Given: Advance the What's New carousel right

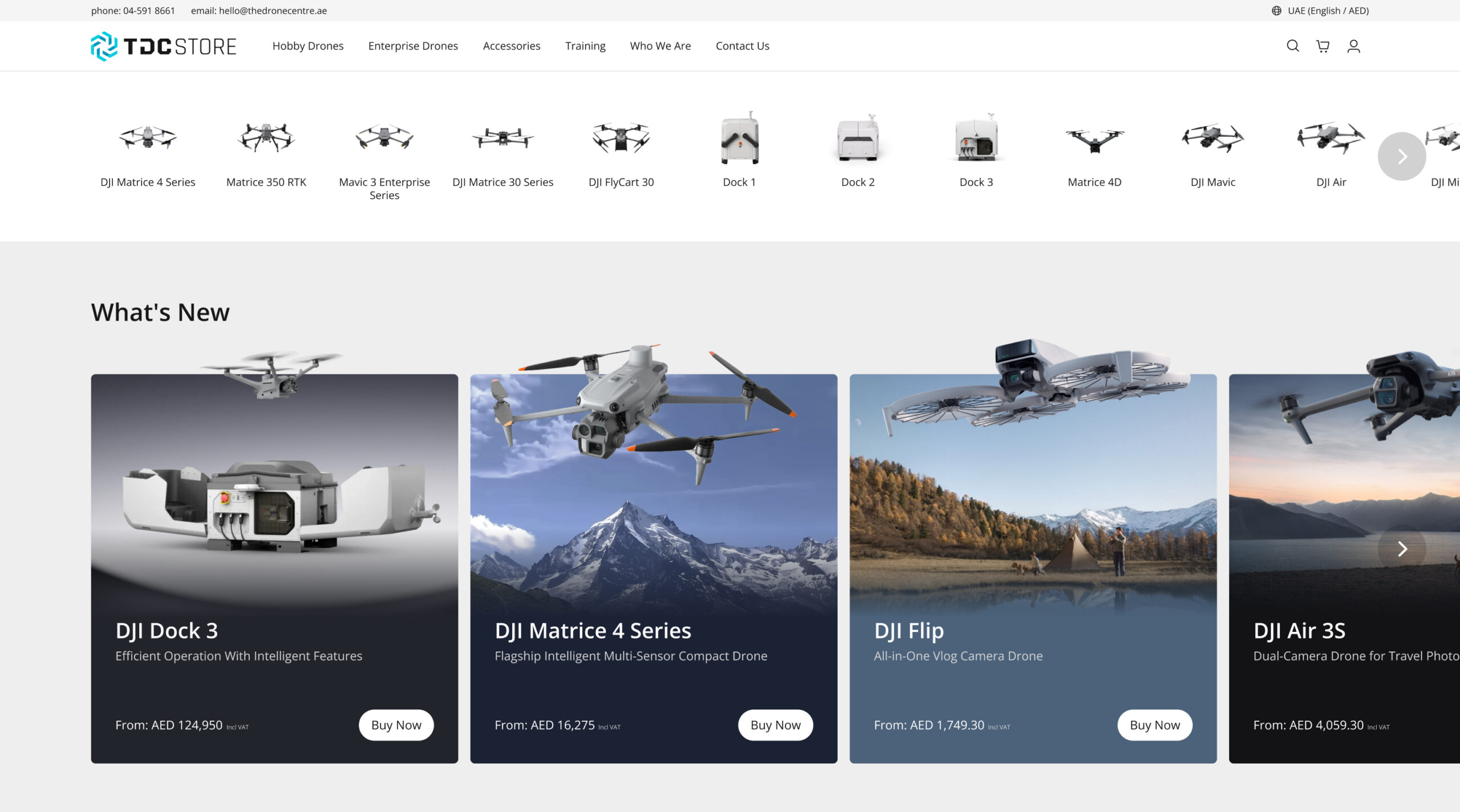Looking at the screenshot, I should point(1402,549).
